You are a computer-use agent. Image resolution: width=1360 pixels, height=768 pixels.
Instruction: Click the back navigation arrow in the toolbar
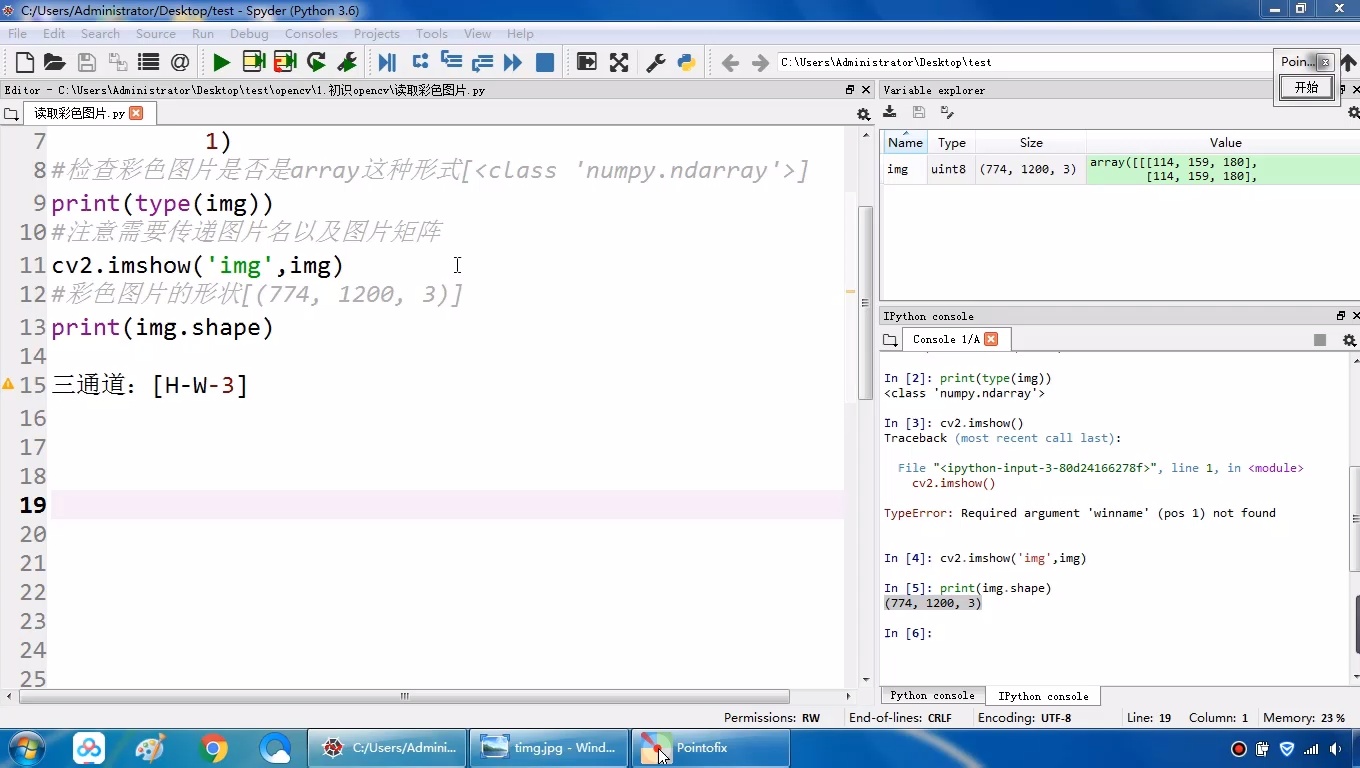[x=731, y=62]
